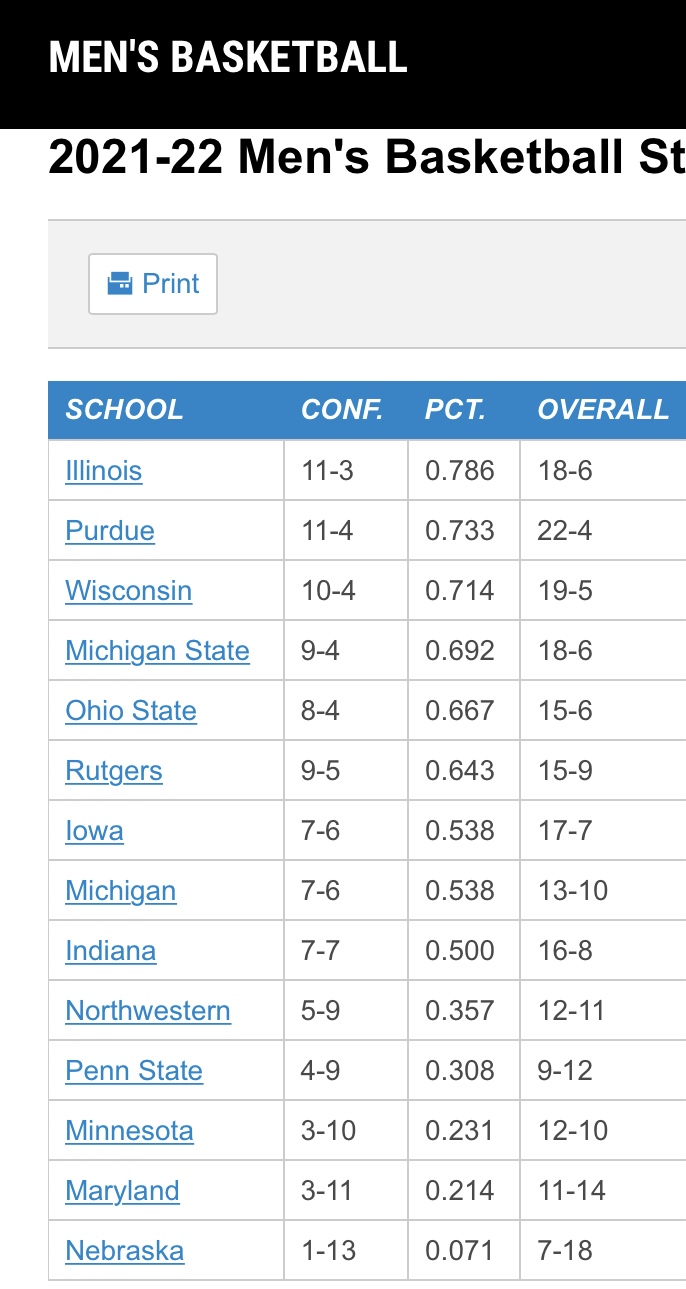Open the Illinois team link
686x1289 pixels.
[104, 471]
